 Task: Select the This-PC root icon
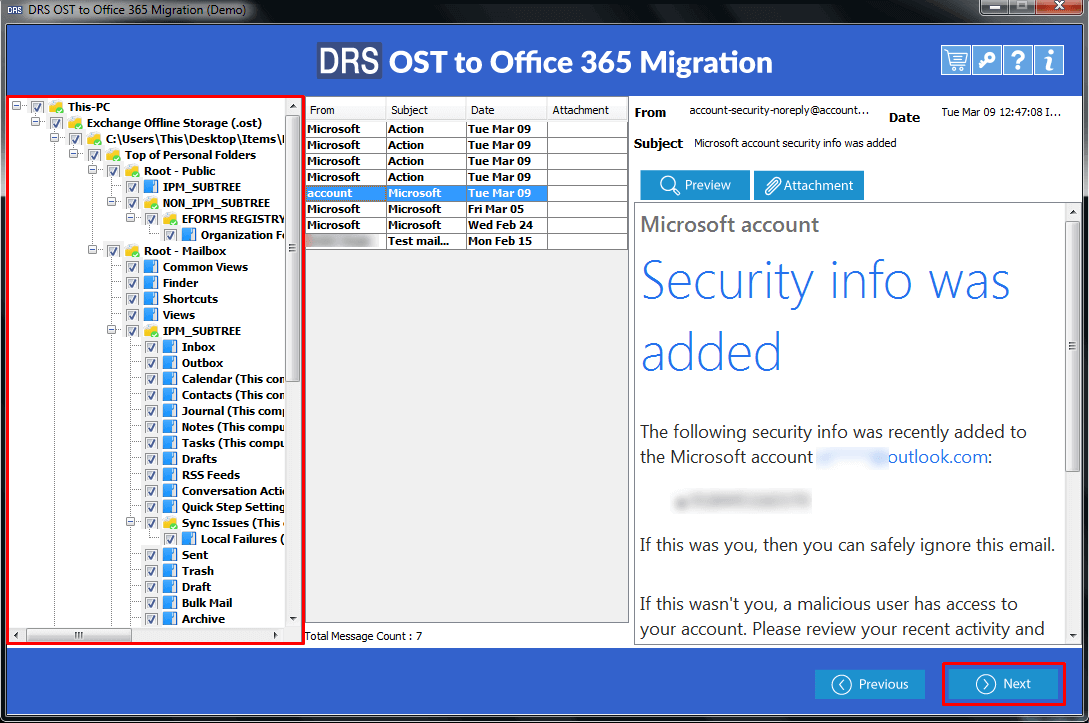56,106
